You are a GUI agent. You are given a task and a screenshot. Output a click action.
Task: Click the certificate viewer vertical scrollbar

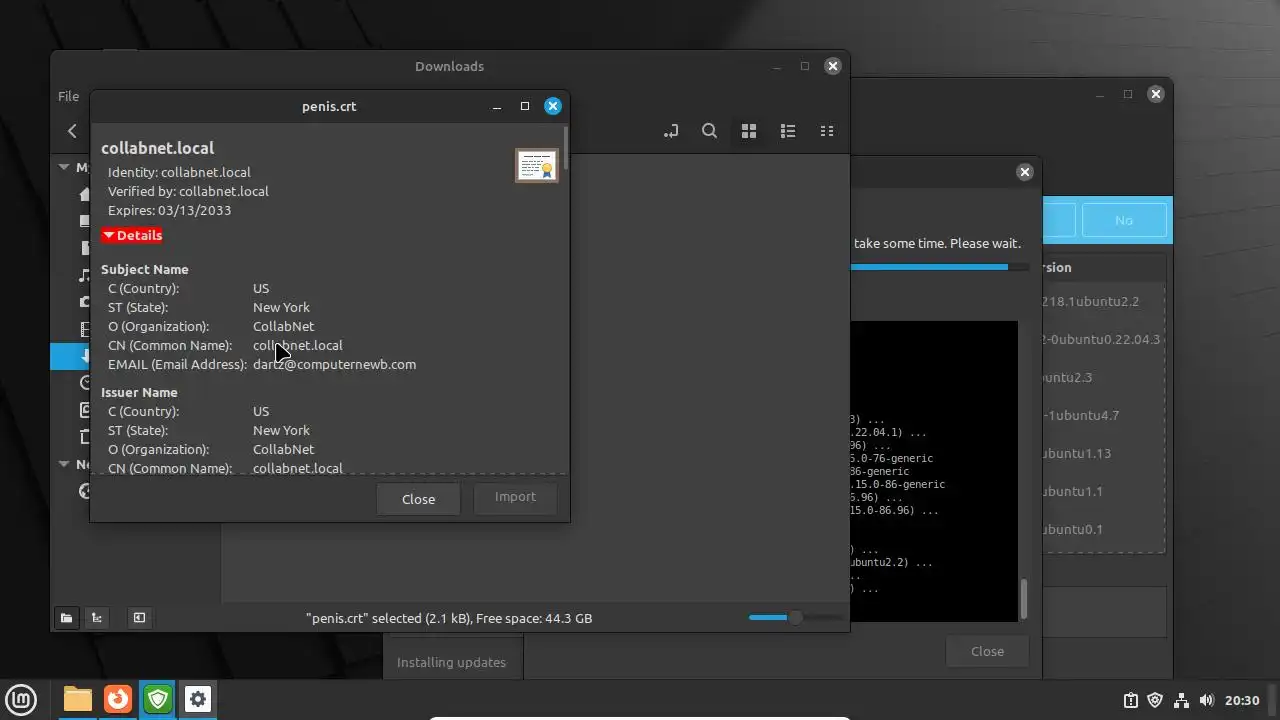[x=566, y=147]
